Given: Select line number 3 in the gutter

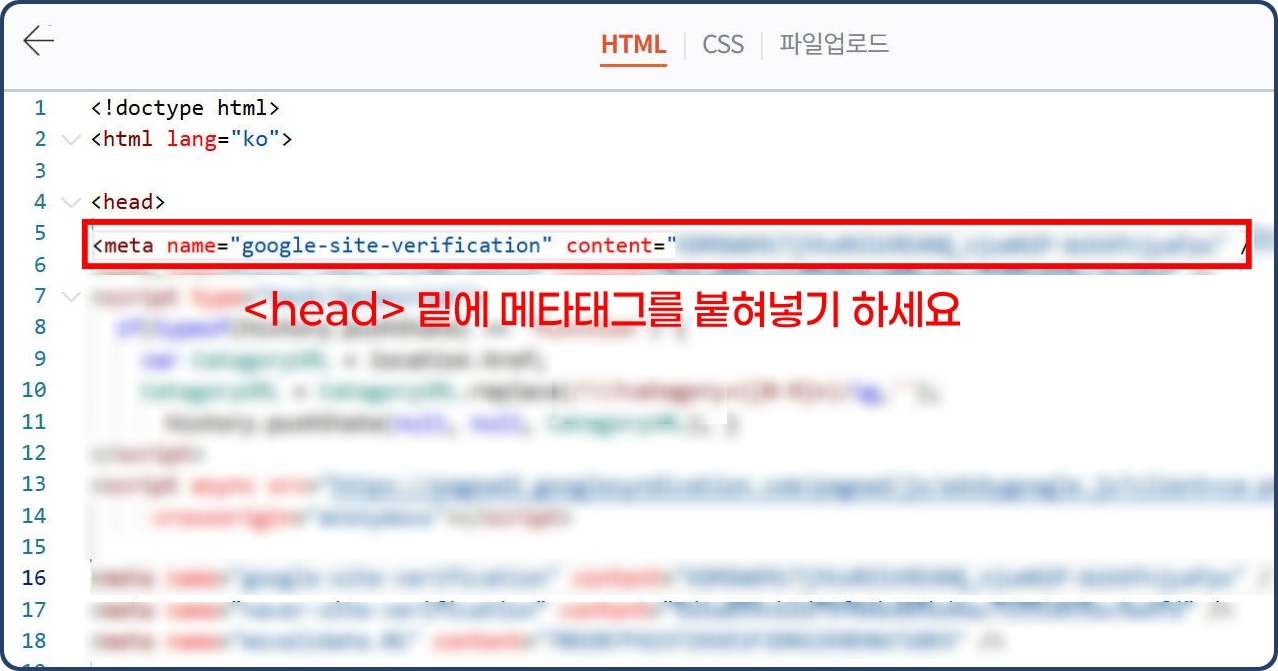Looking at the screenshot, I should click(x=40, y=170).
